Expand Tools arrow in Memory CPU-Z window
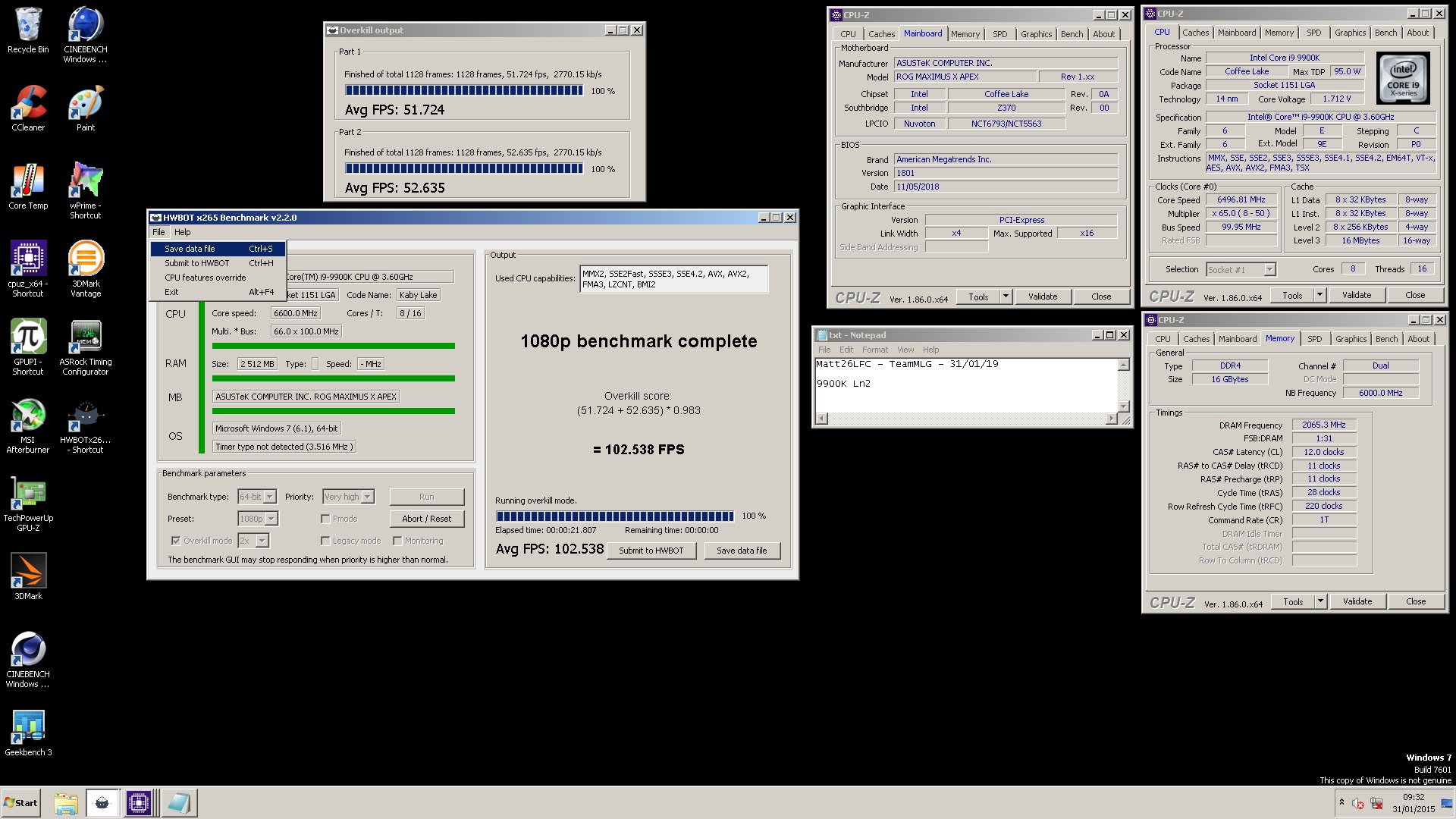 click(1320, 601)
